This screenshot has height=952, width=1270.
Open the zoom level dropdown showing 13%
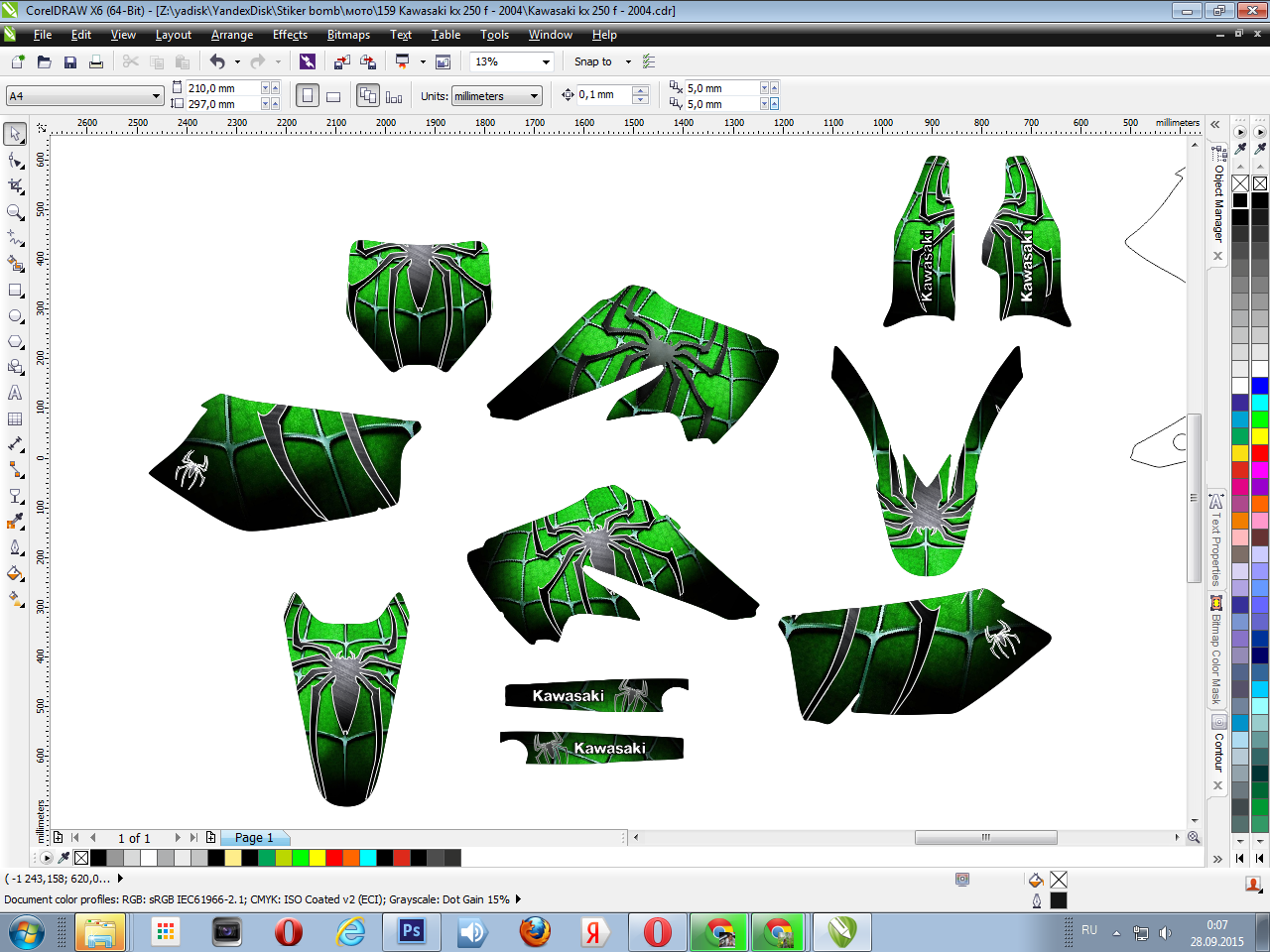[546, 61]
